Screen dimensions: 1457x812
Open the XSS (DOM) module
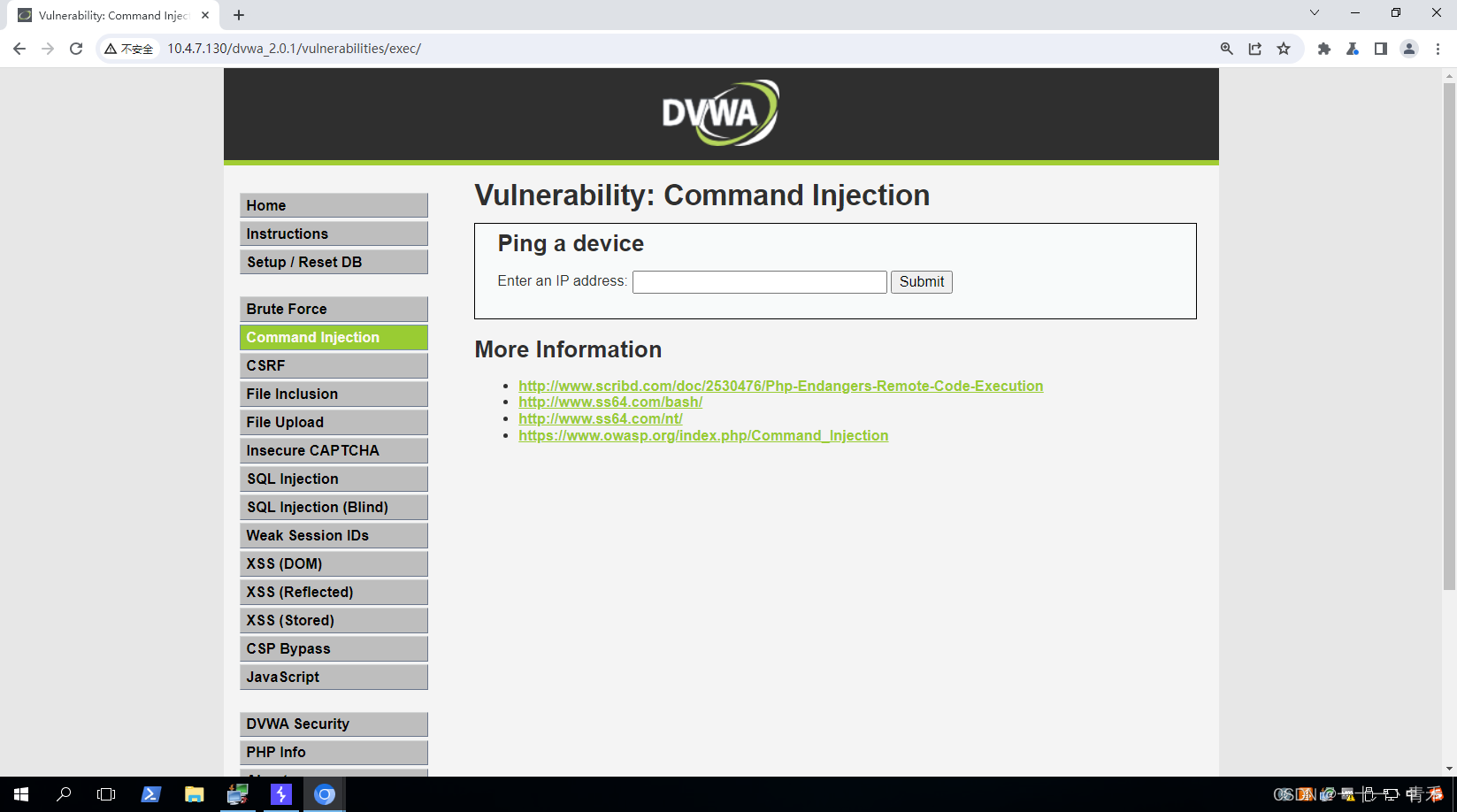tap(334, 563)
